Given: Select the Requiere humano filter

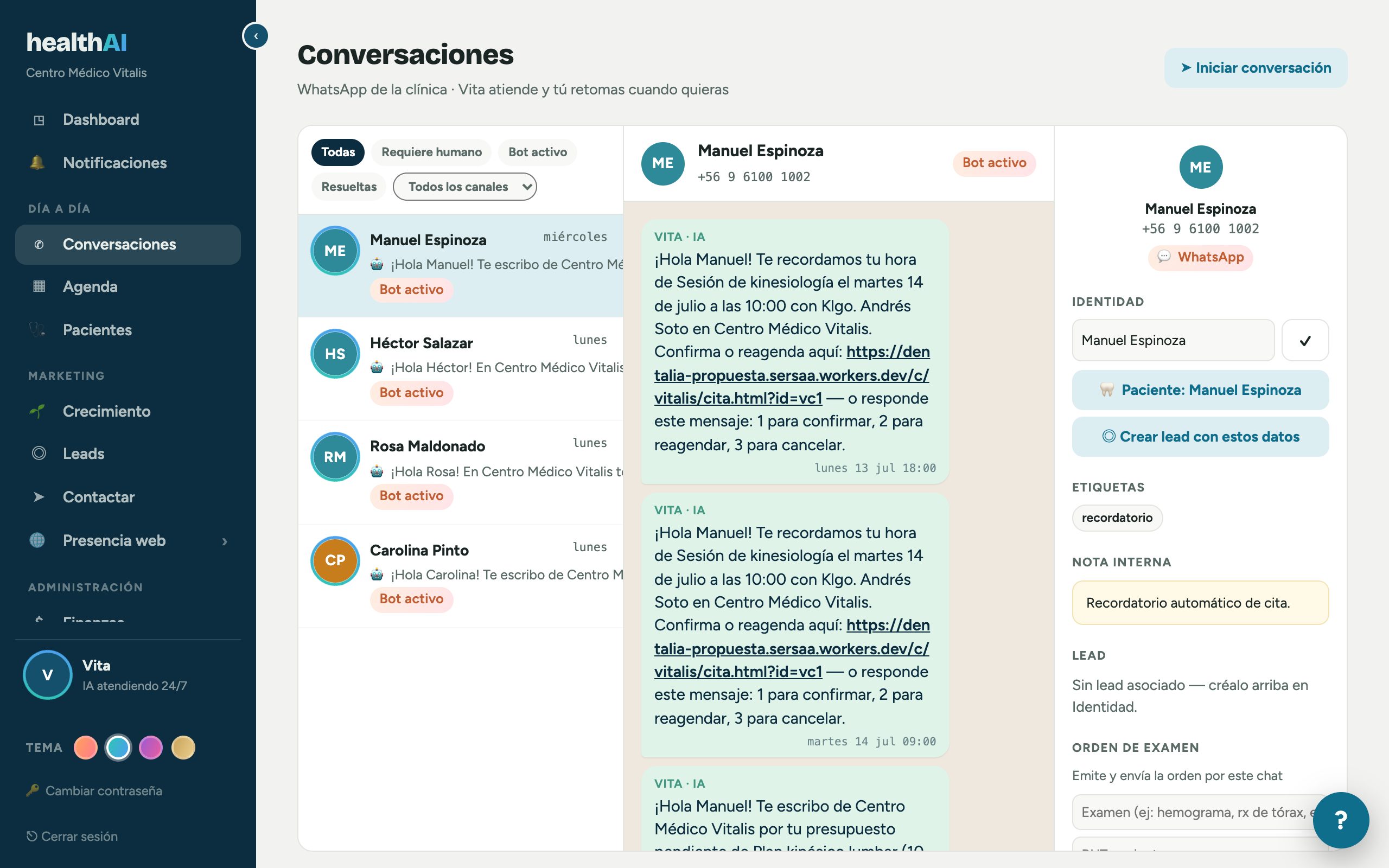Looking at the screenshot, I should pos(432,152).
